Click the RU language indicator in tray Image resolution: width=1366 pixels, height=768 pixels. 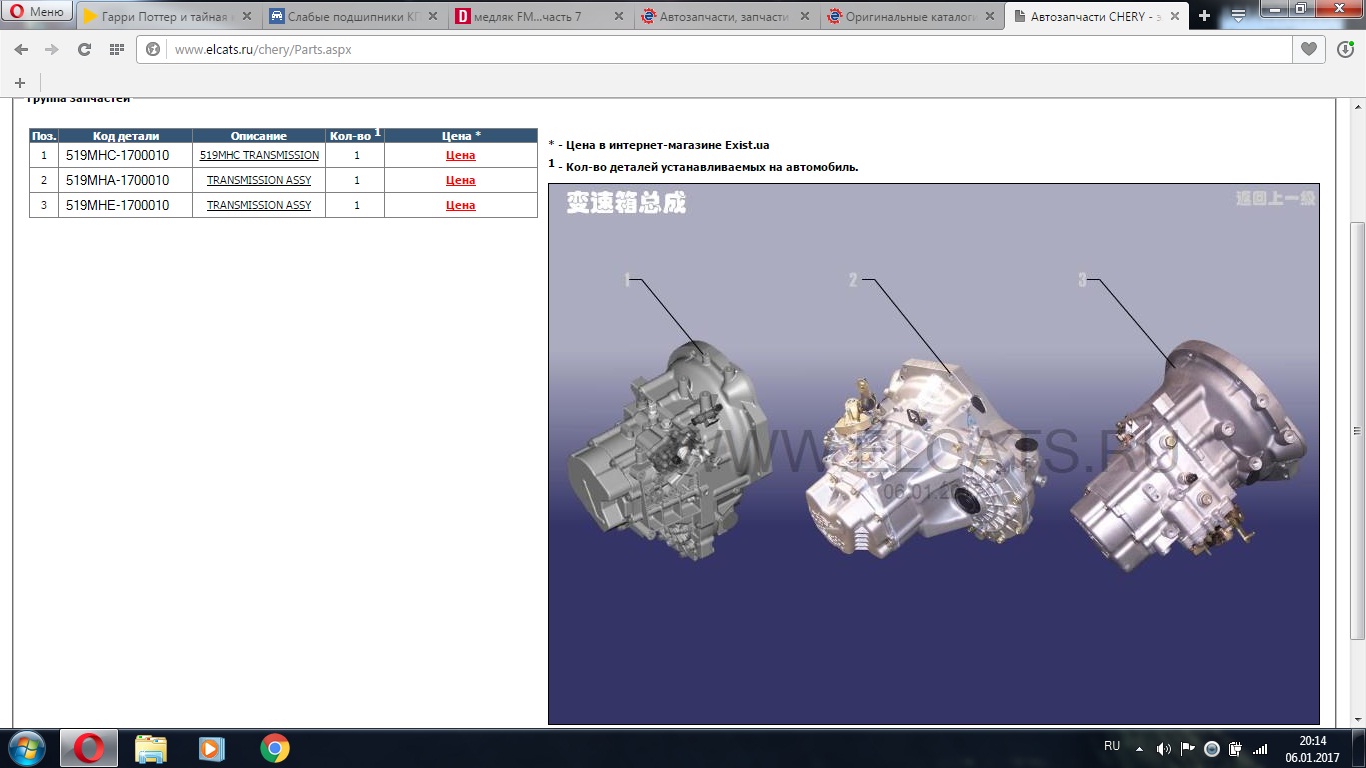coord(1112,746)
